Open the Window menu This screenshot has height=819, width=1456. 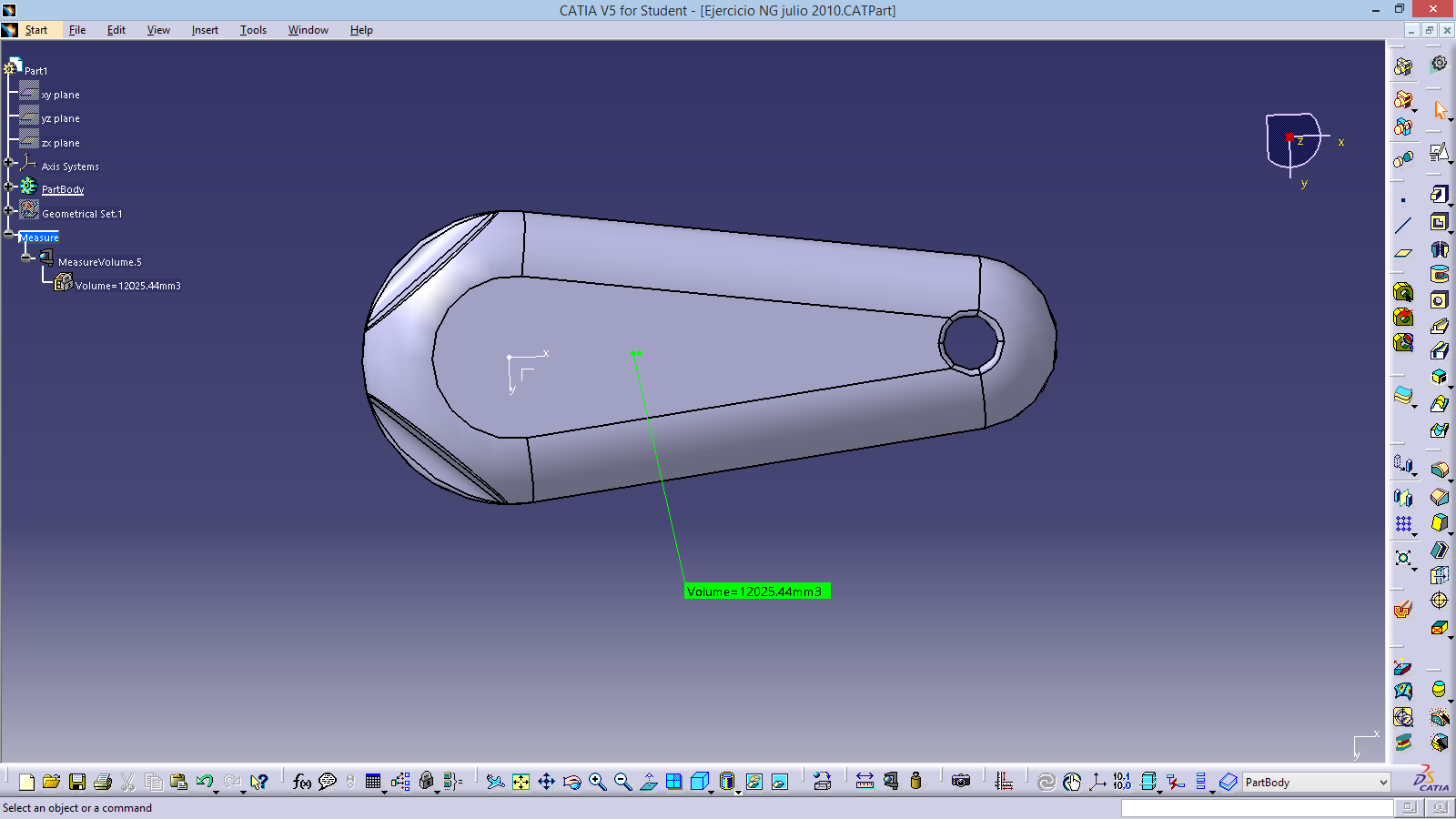[308, 30]
